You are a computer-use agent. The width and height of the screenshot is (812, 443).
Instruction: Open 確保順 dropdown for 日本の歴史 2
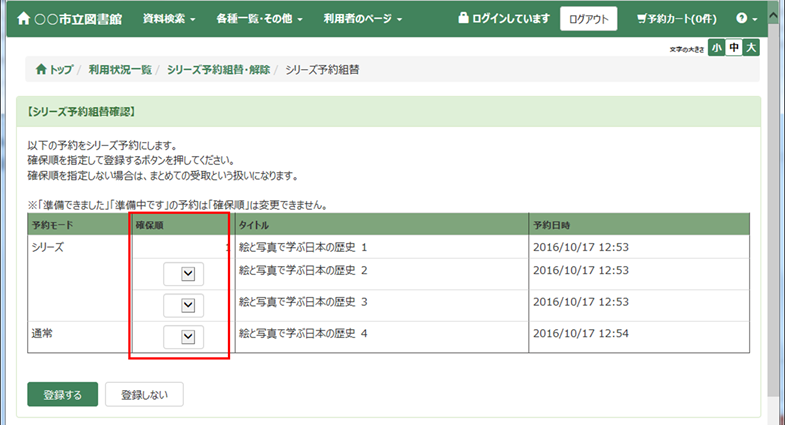click(186, 273)
